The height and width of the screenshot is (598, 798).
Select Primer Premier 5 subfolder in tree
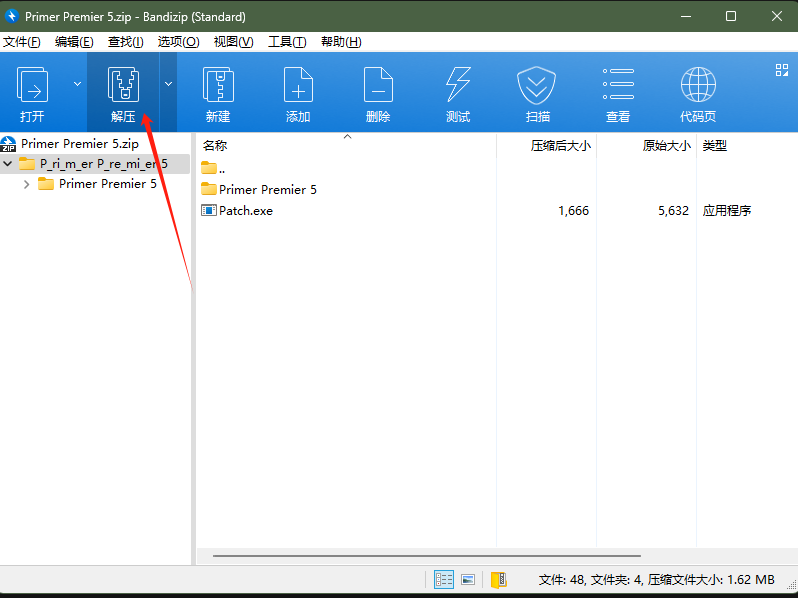tap(108, 184)
